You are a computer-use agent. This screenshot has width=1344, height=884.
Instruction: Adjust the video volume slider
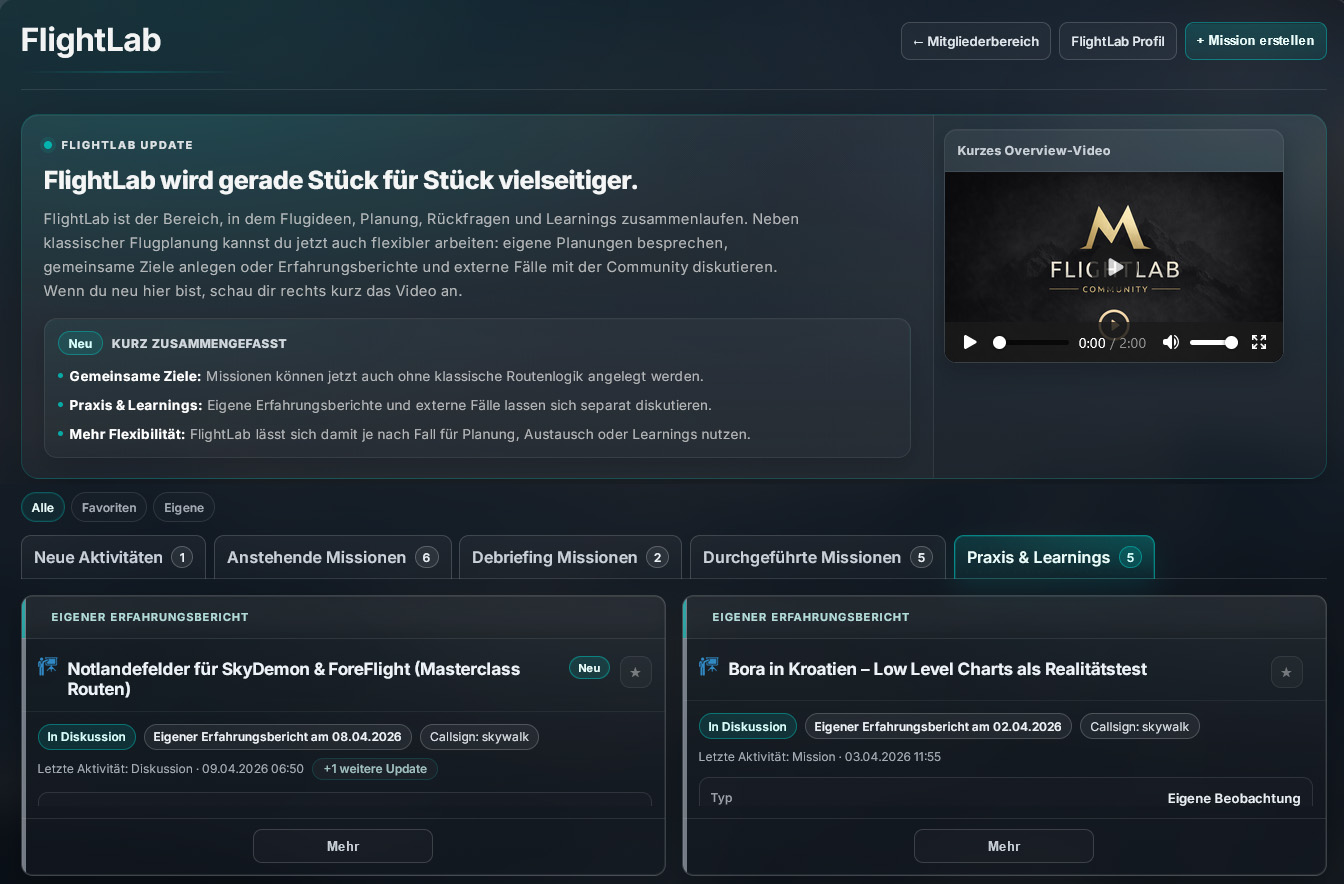point(1213,342)
